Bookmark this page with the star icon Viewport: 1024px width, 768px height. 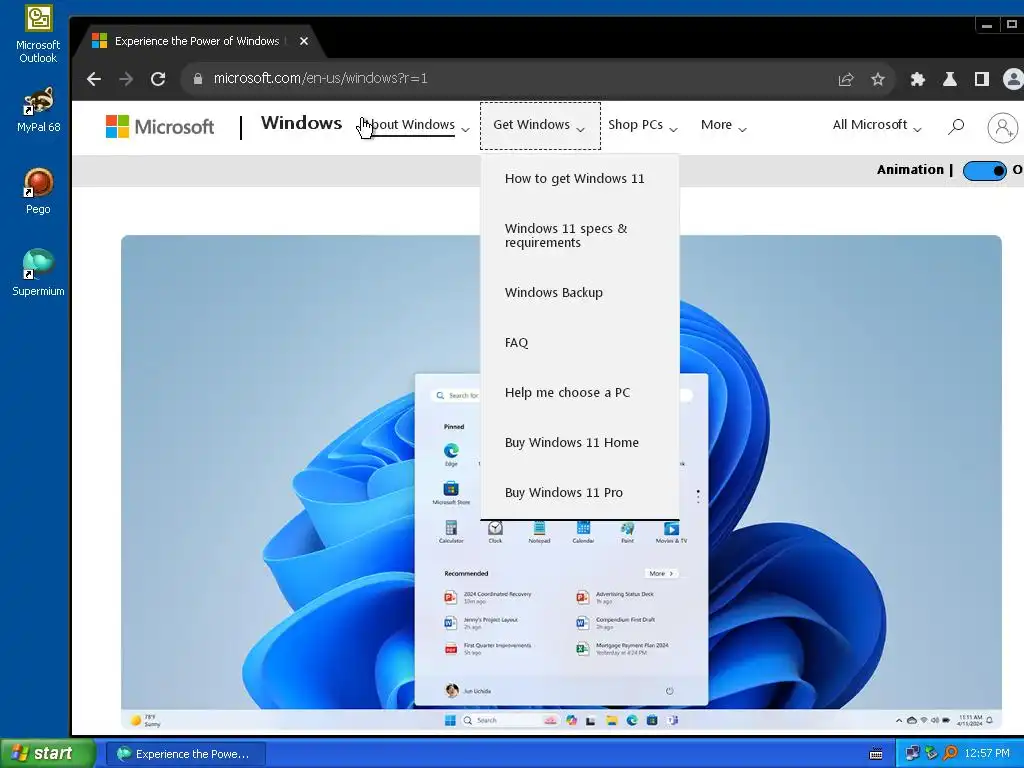878,79
